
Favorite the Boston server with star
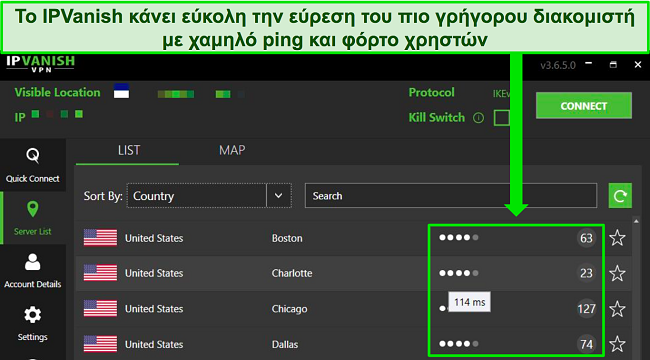click(x=617, y=238)
